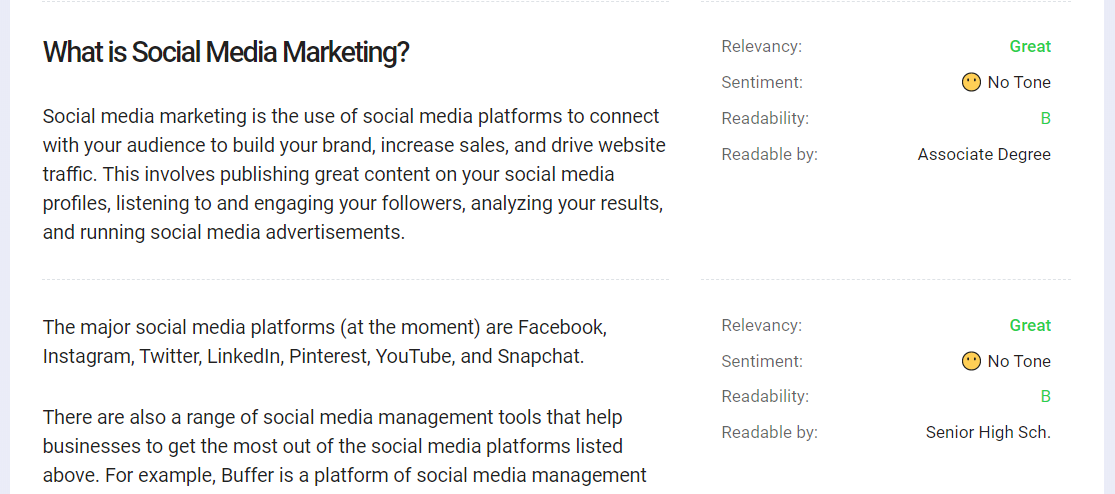Click the Readability label in the Associate Degree block
Image resolution: width=1115 pixels, height=494 pixels.
[x=765, y=119]
